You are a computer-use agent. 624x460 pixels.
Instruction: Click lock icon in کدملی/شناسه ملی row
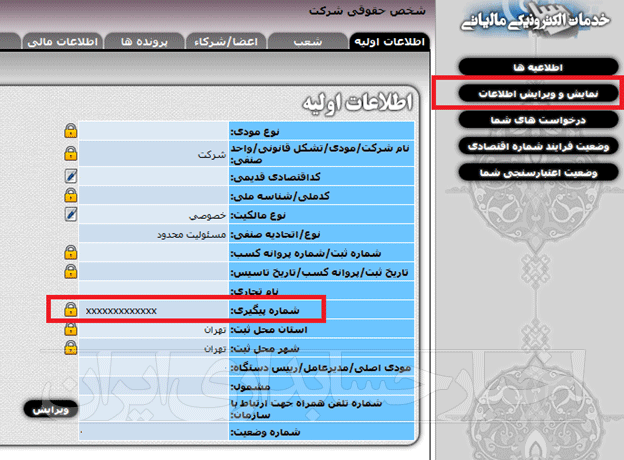(x=71, y=195)
